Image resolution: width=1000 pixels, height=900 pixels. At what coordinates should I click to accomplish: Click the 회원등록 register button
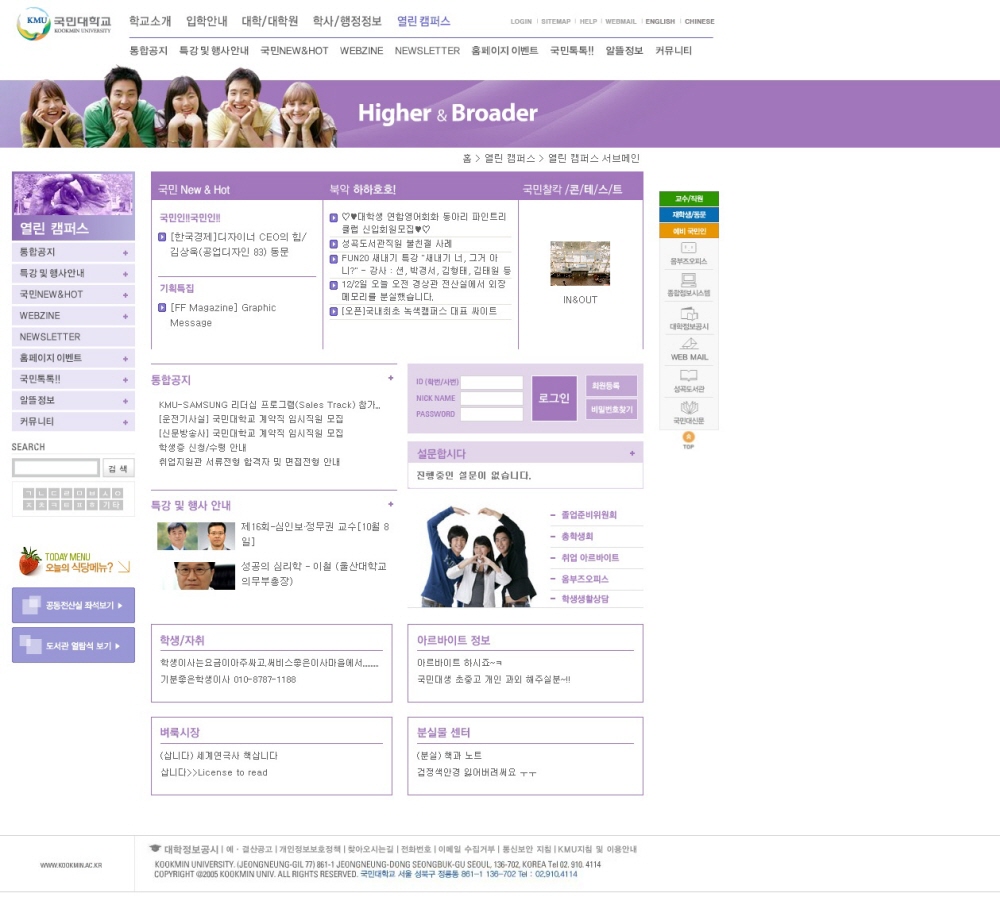coord(611,386)
